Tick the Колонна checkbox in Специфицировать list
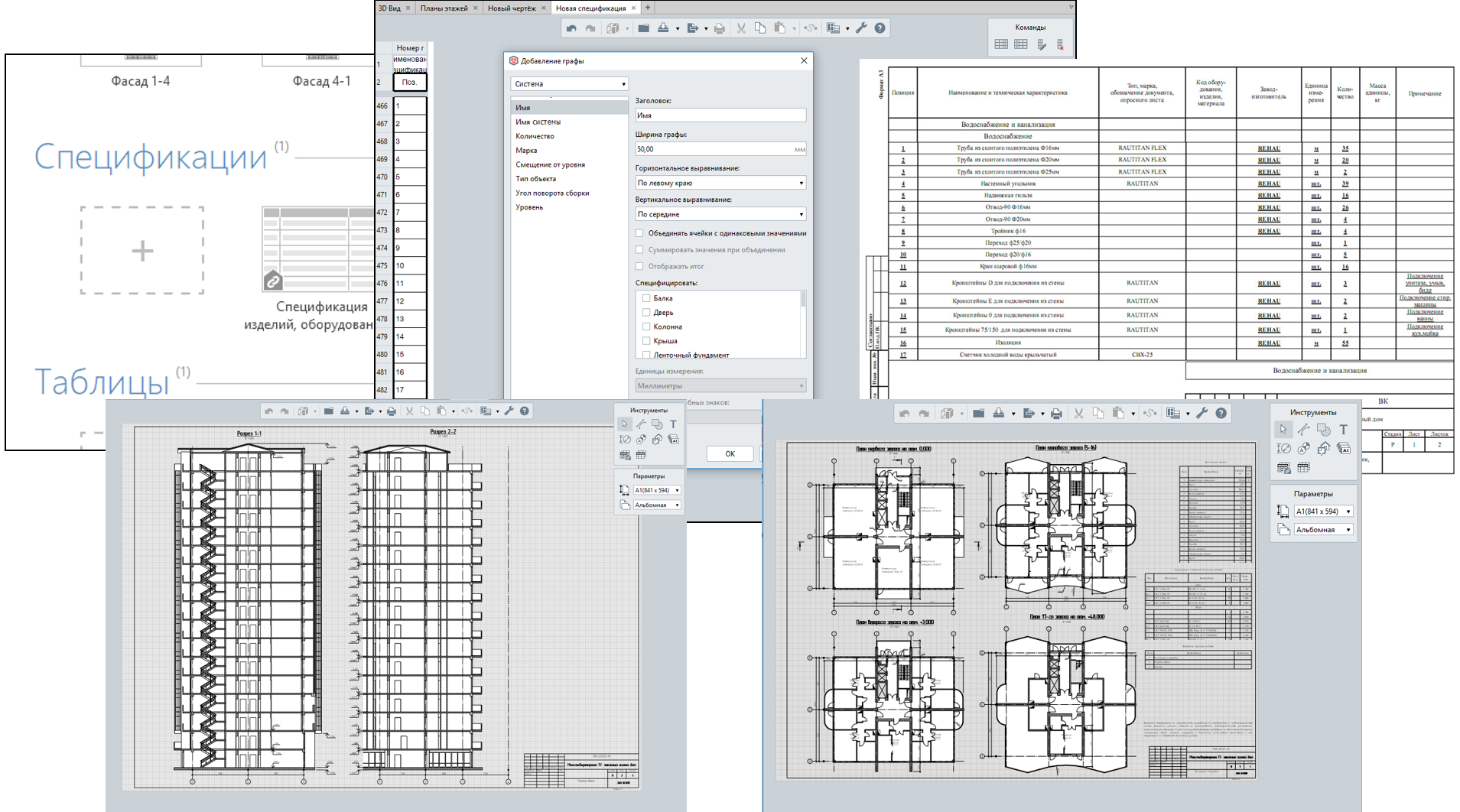1460x812 pixels. tap(646, 326)
